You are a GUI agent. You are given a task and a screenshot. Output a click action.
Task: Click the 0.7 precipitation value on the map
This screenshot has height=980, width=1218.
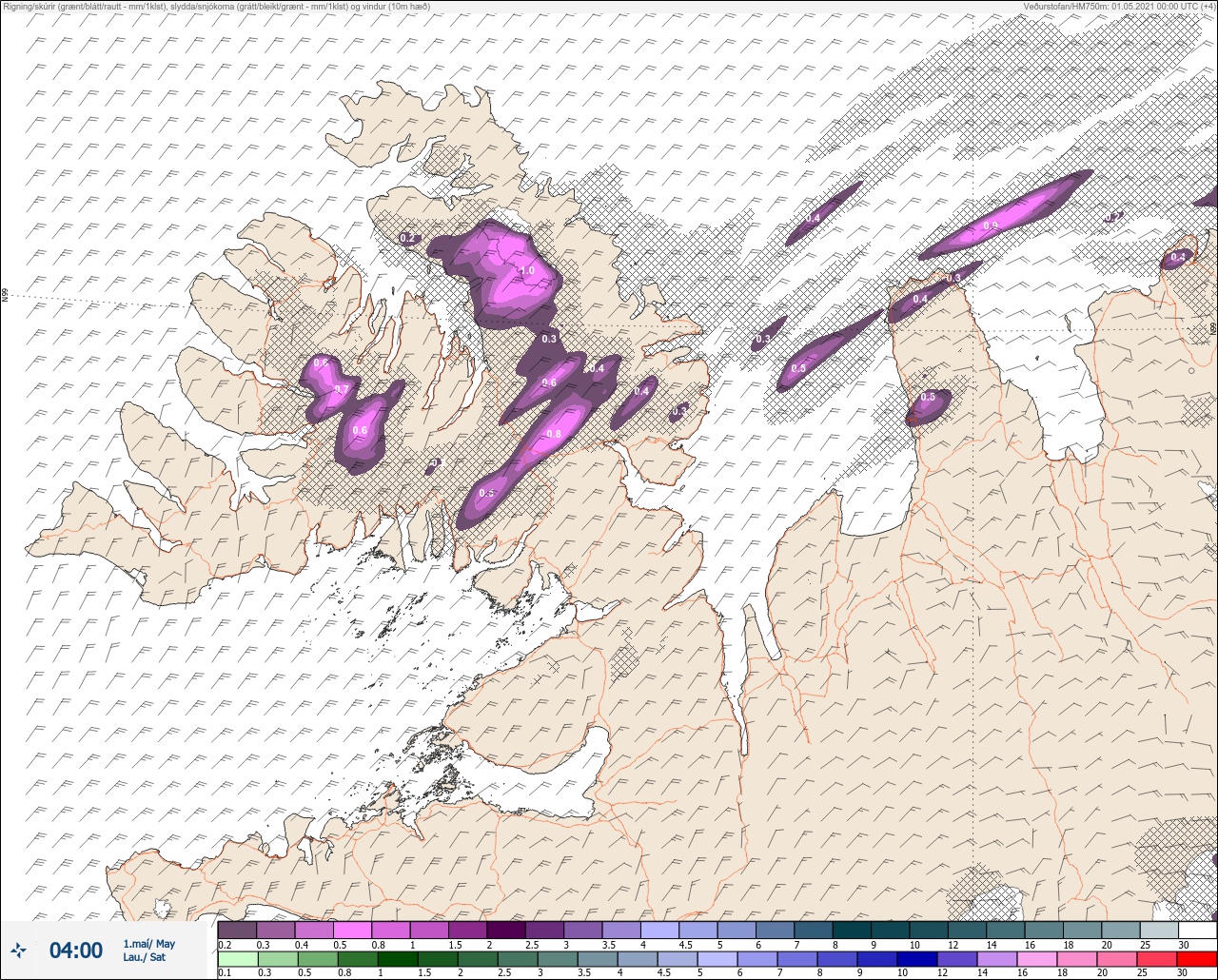pyautogui.click(x=342, y=390)
